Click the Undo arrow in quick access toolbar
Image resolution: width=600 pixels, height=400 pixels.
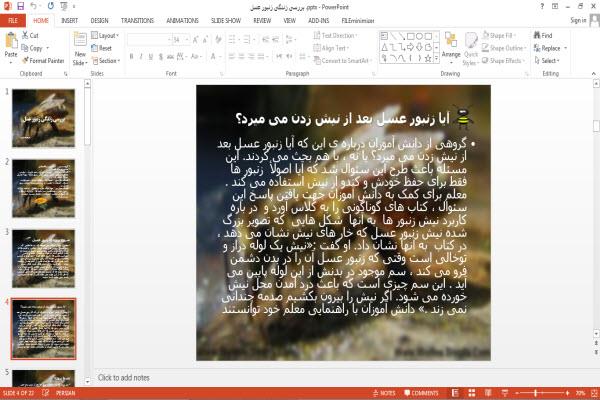click(34, 6)
